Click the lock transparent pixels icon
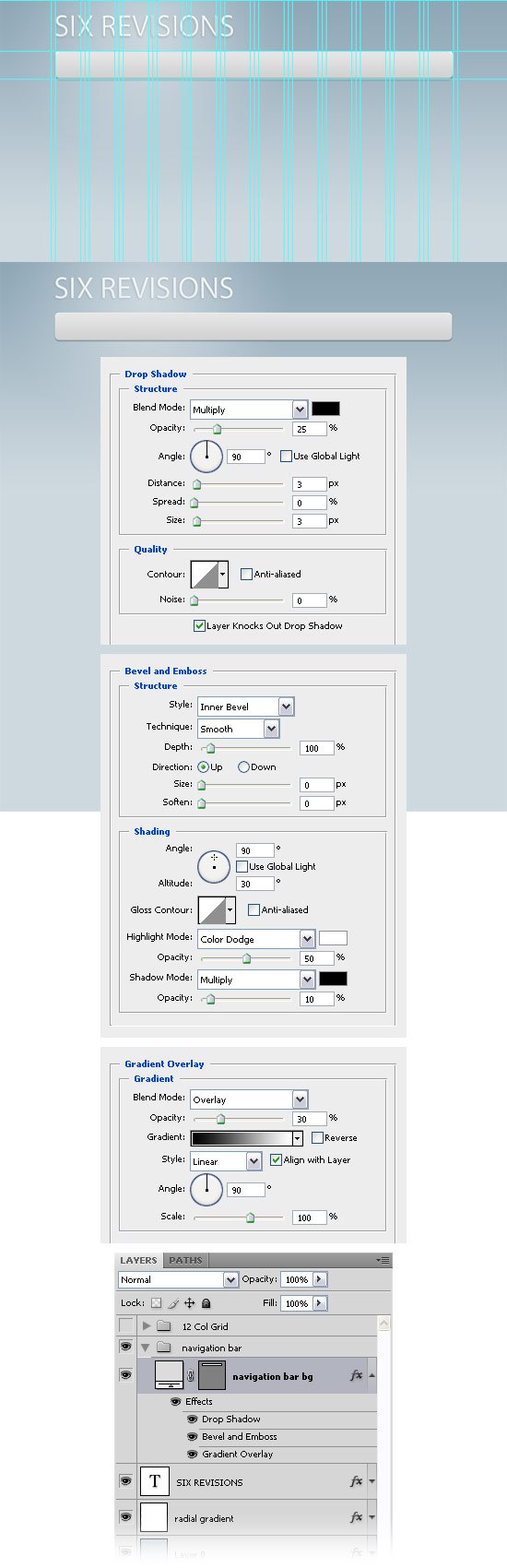The image size is (507, 1568). tap(156, 1303)
